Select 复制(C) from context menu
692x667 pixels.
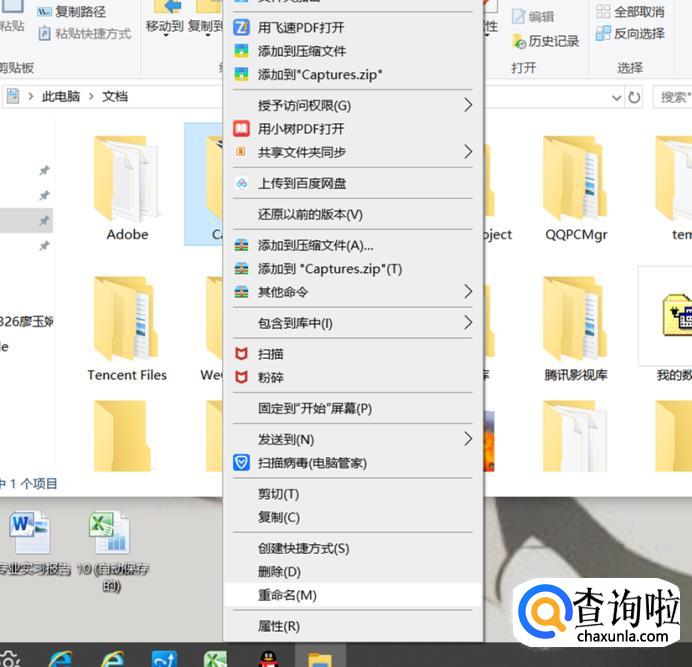pyautogui.click(x=353, y=517)
